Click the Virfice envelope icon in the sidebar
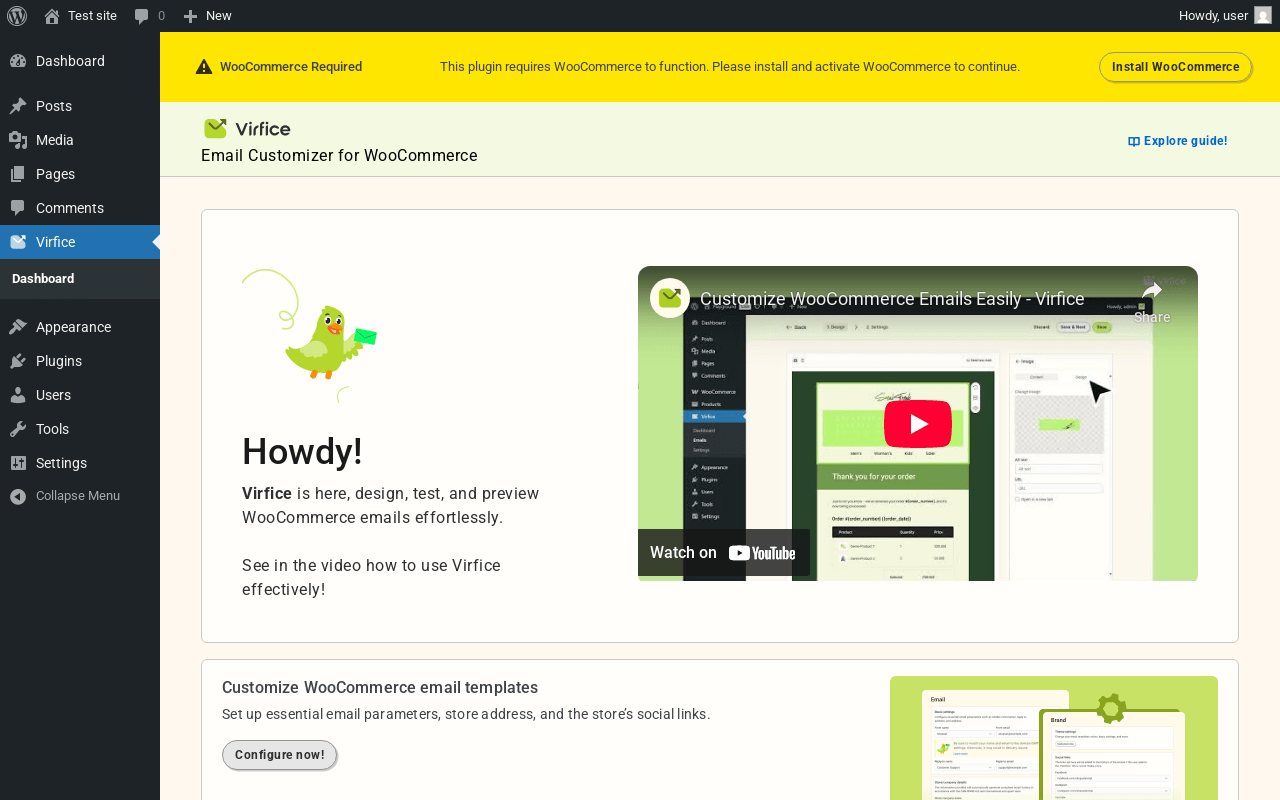Screen dimensions: 1280x800 pos(18,242)
